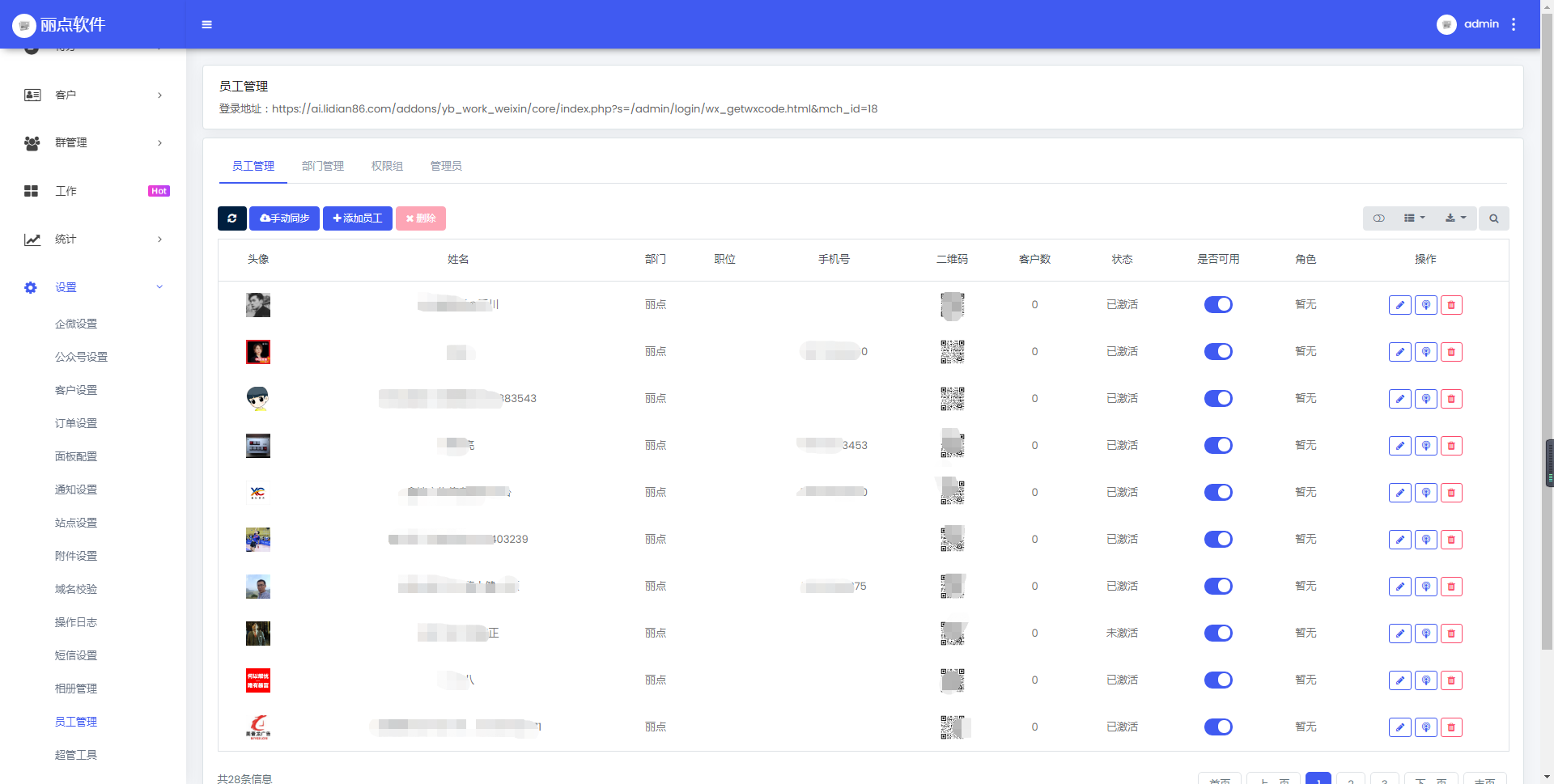This screenshot has height=784, width=1554.
Task: Click the 未激活 status cell
Action: coord(1122,634)
